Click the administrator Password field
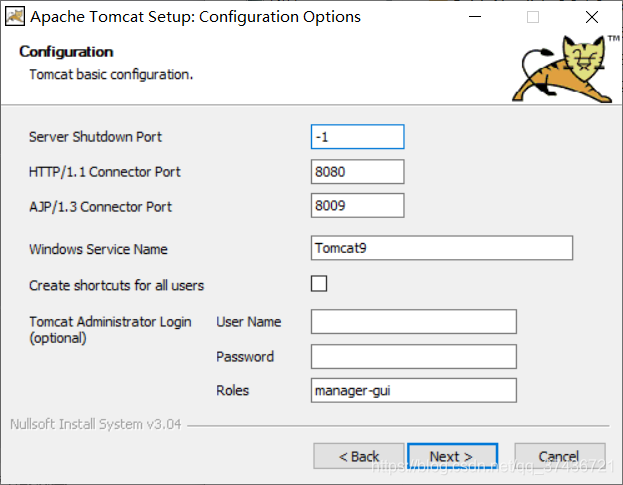Image resolution: width=623 pixels, height=485 pixels. point(414,356)
